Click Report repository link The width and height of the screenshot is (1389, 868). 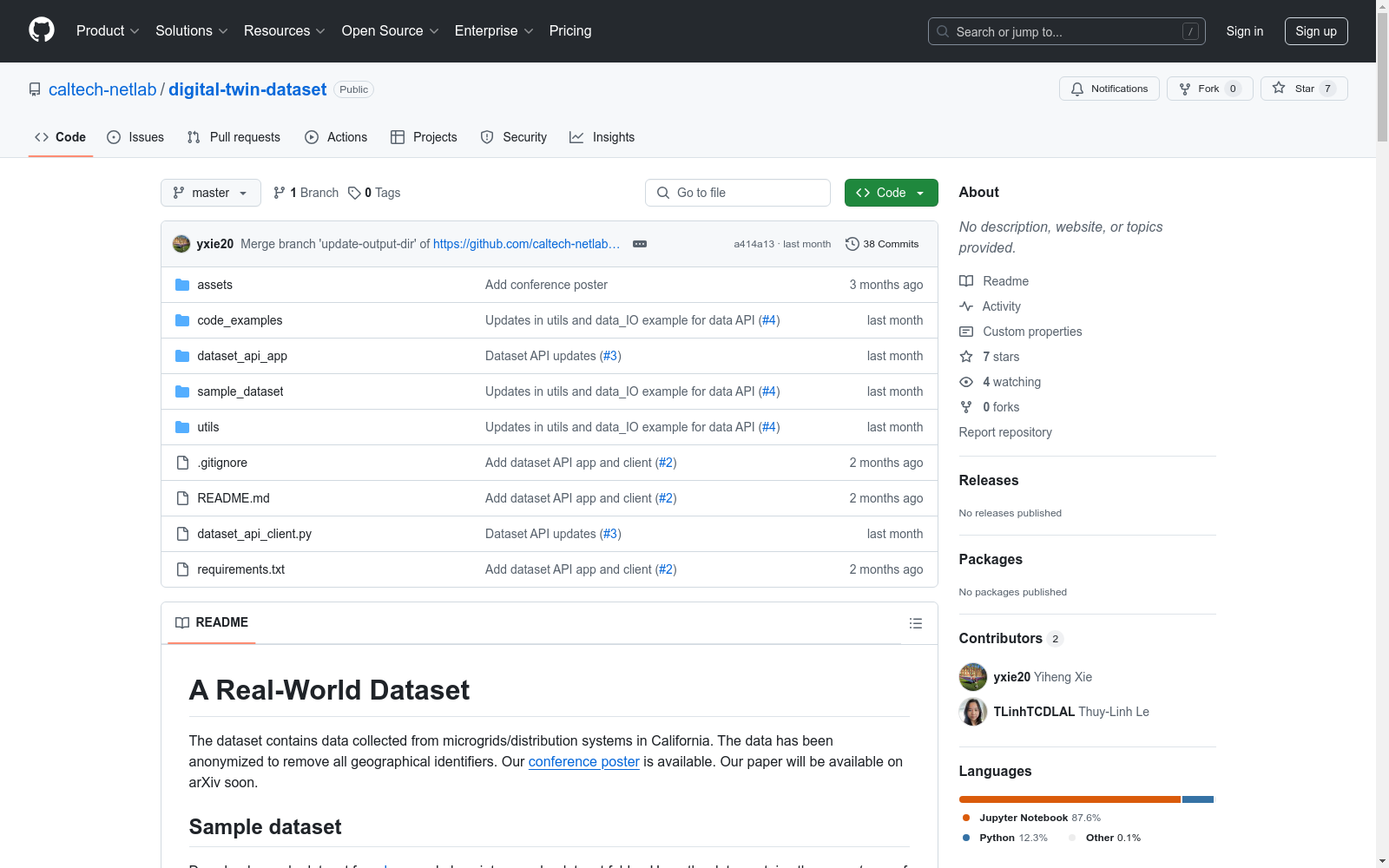(x=1005, y=432)
